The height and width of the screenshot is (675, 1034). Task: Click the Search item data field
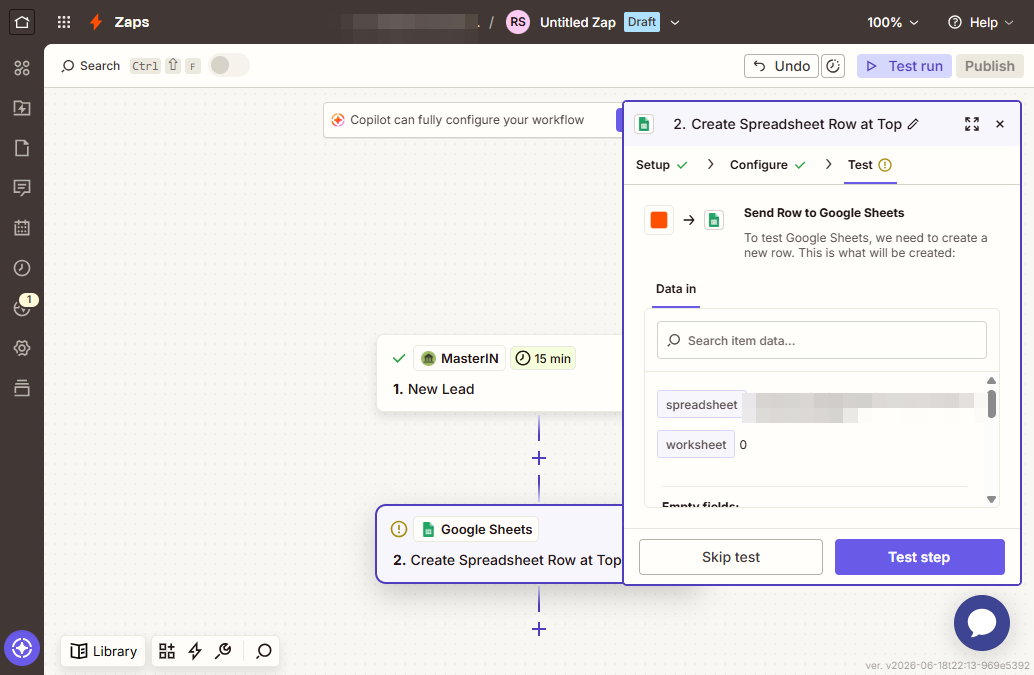[x=822, y=341]
